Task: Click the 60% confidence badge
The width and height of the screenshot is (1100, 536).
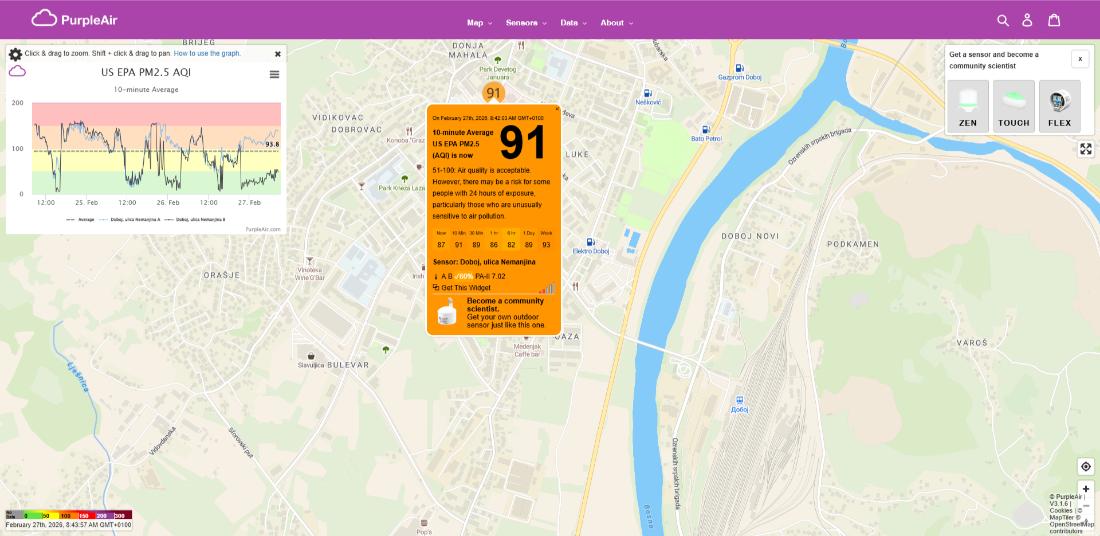Action: pos(463,276)
